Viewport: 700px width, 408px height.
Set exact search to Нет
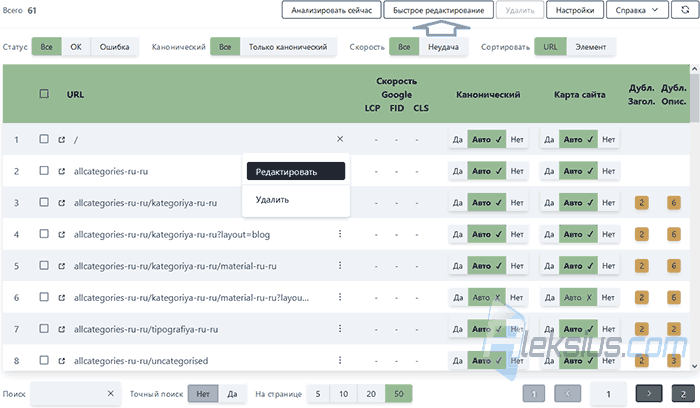tap(203, 394)
